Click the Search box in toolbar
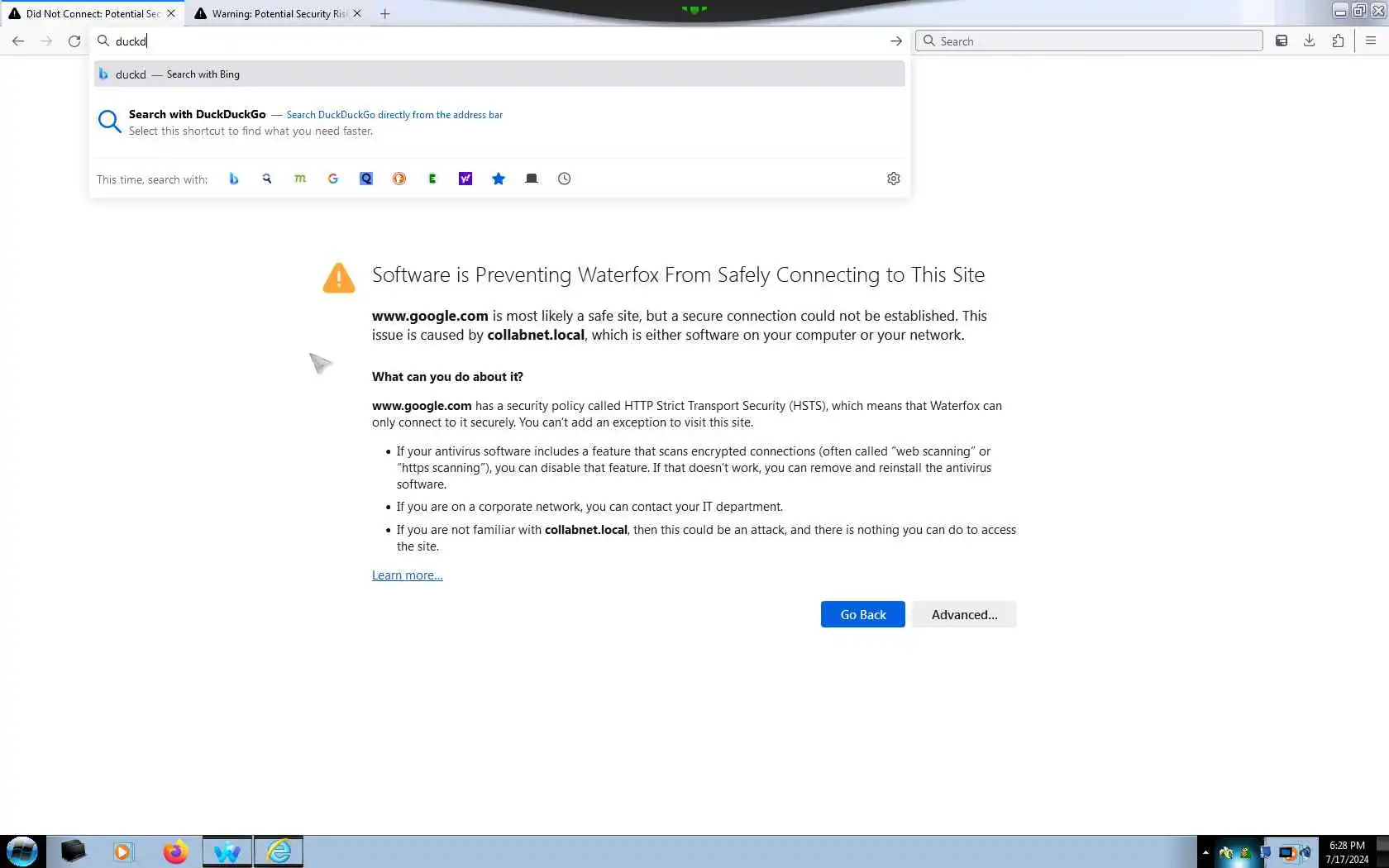The image size is (1389, 868). click(x=1089, y=41)
